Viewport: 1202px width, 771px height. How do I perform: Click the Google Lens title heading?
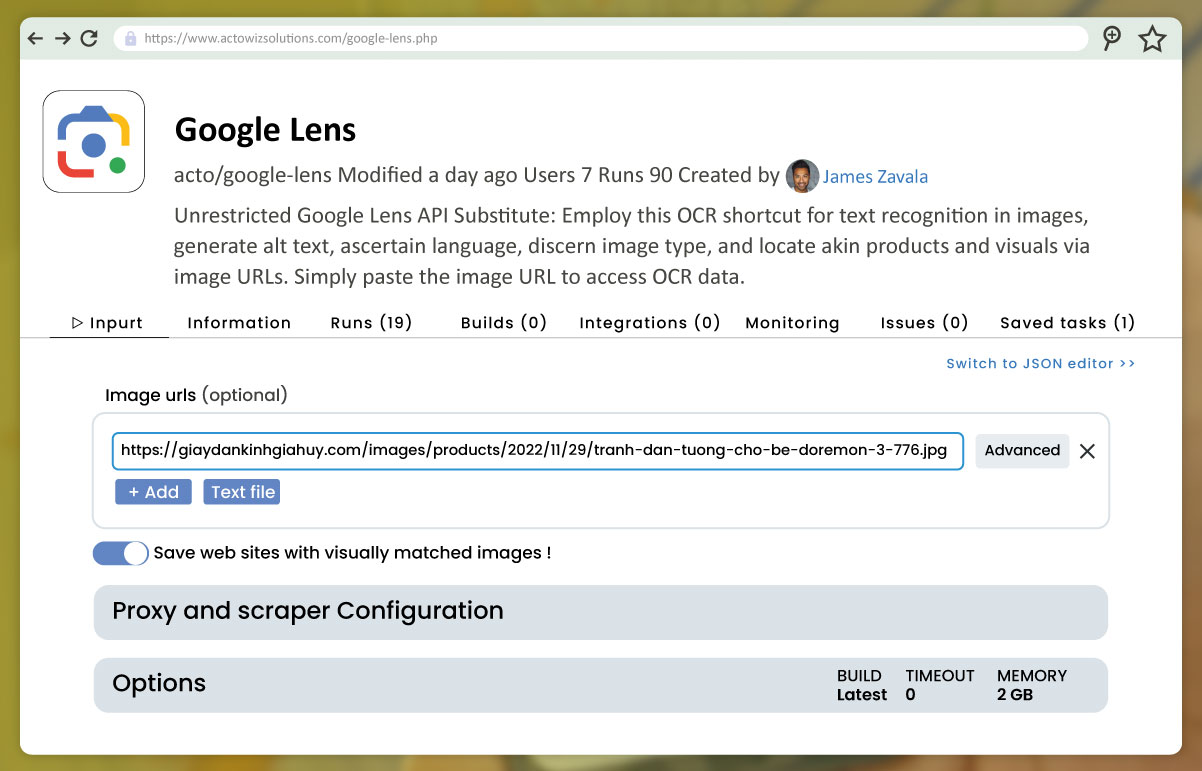[x=265, y=130]
